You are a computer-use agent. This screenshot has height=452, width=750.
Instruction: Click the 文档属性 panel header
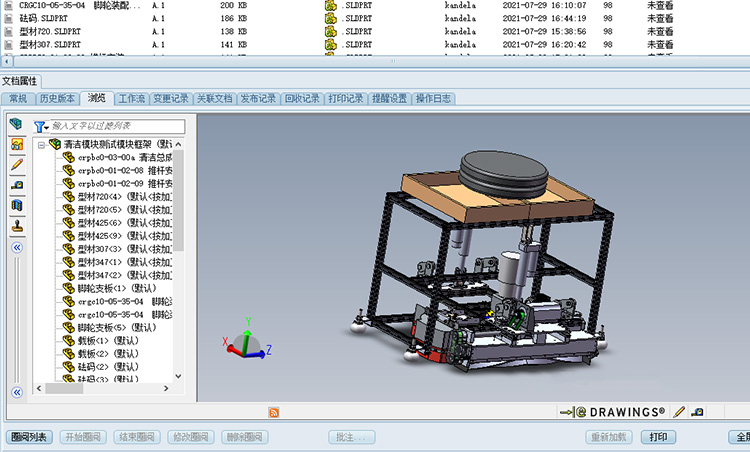click(20, 81)
